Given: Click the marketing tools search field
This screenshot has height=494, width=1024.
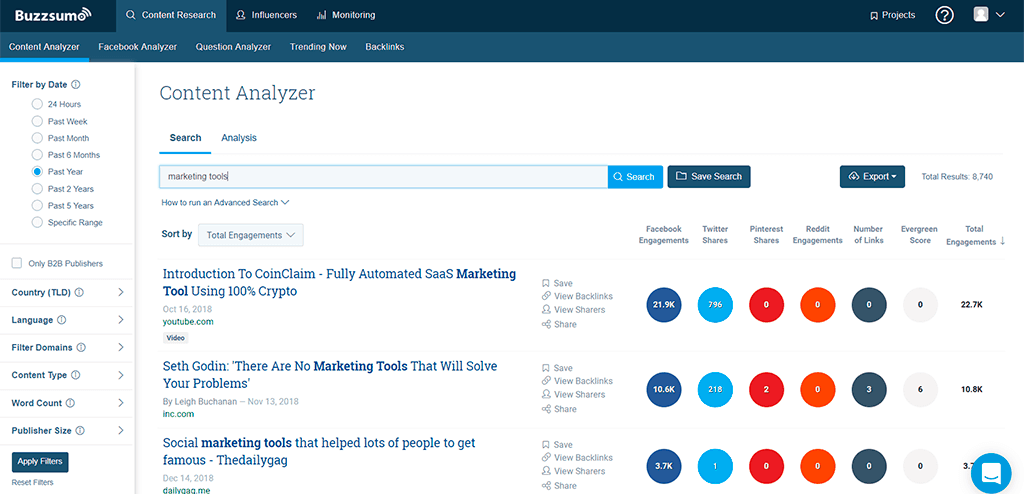Looking at the screenshot, I should (383, 176).
